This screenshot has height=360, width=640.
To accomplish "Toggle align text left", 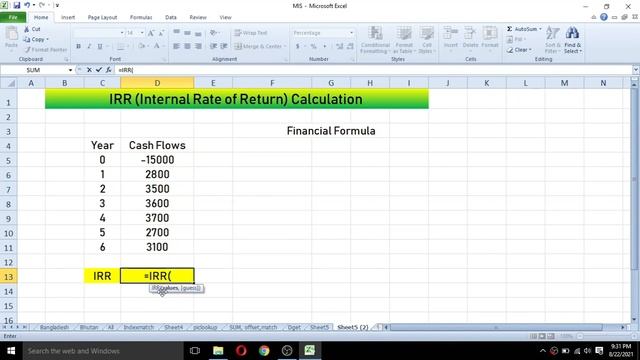I will 176,47.
